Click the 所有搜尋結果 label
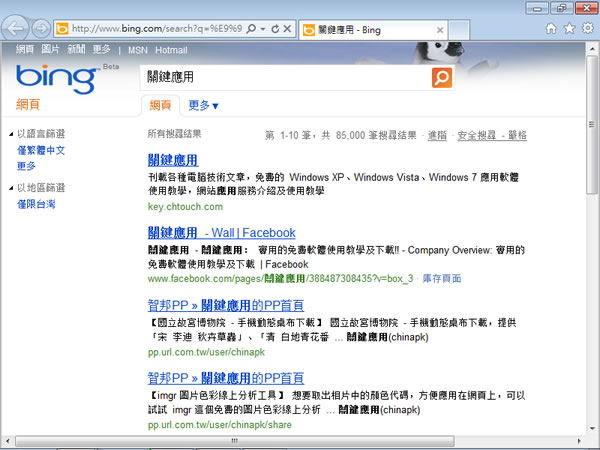The width and height of the screenshot is (600, 450). (x=174, y=134)
